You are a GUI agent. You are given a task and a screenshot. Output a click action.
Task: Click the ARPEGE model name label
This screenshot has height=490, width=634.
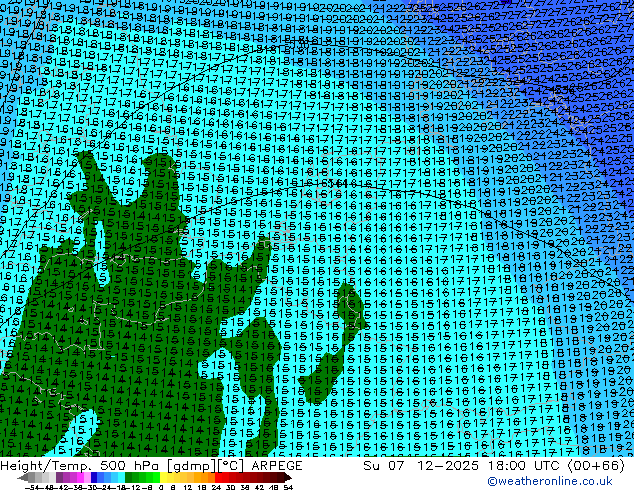point(277,466)
